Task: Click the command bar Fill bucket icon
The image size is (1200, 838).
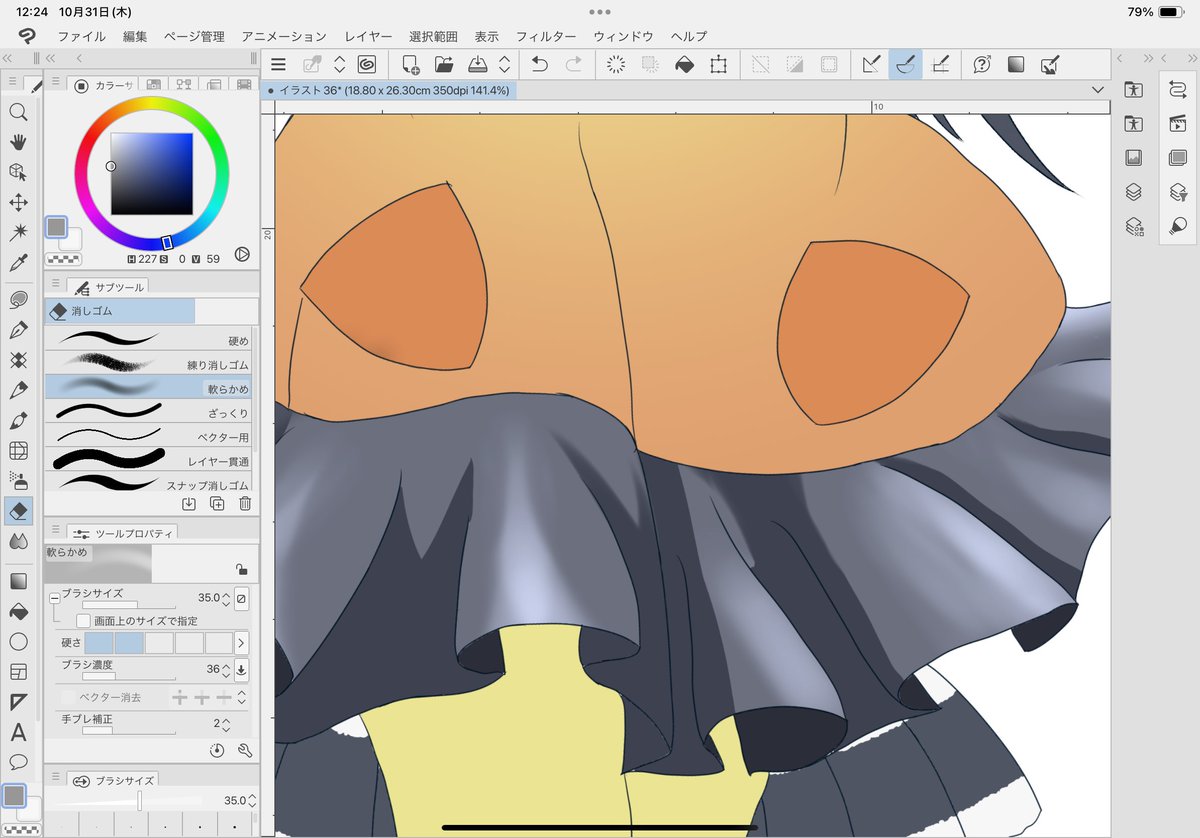Action: pyautogui.click(x=684, y=64)
